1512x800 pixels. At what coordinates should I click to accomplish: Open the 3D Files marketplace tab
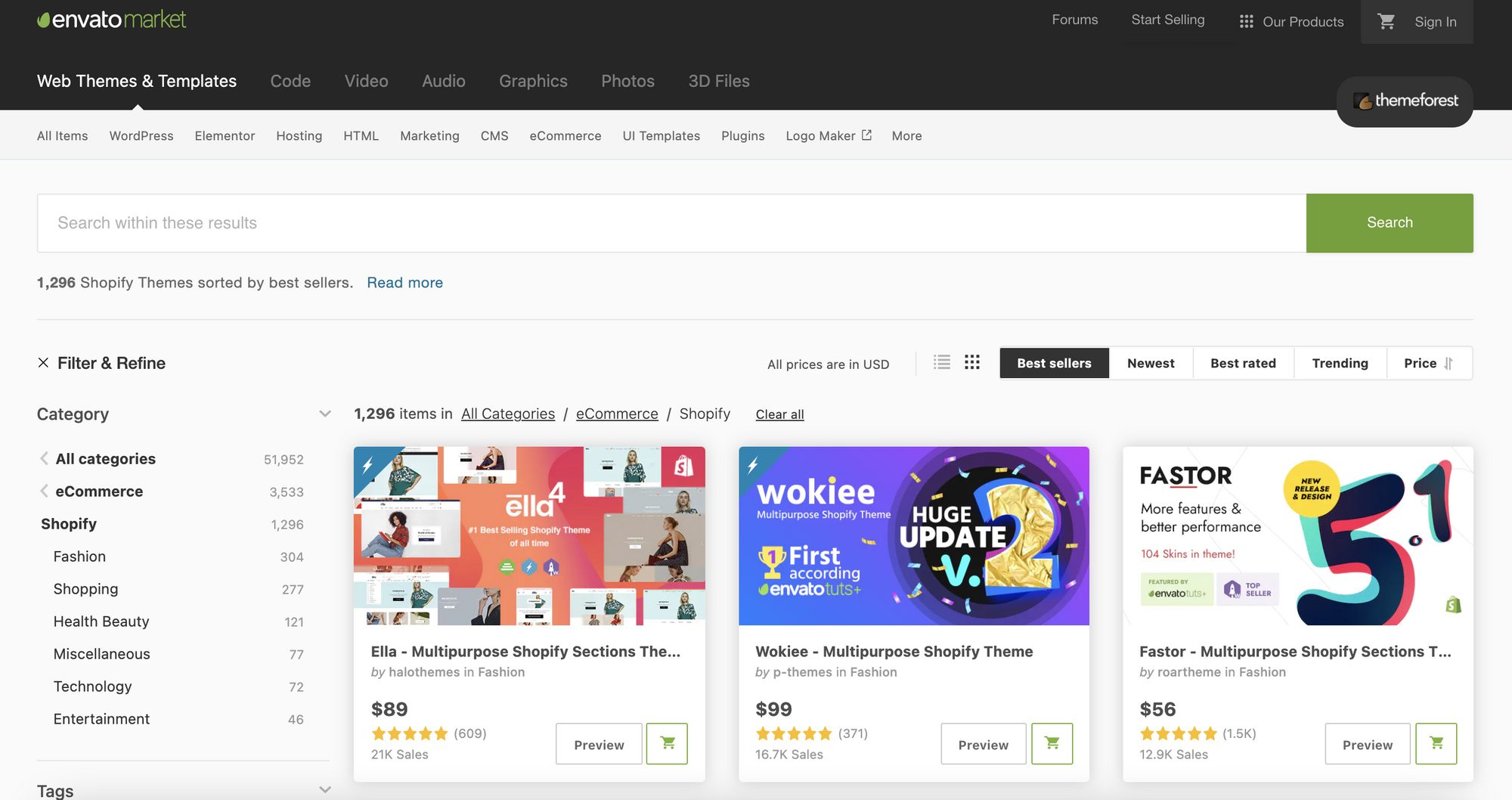click(x=719, y=81)
